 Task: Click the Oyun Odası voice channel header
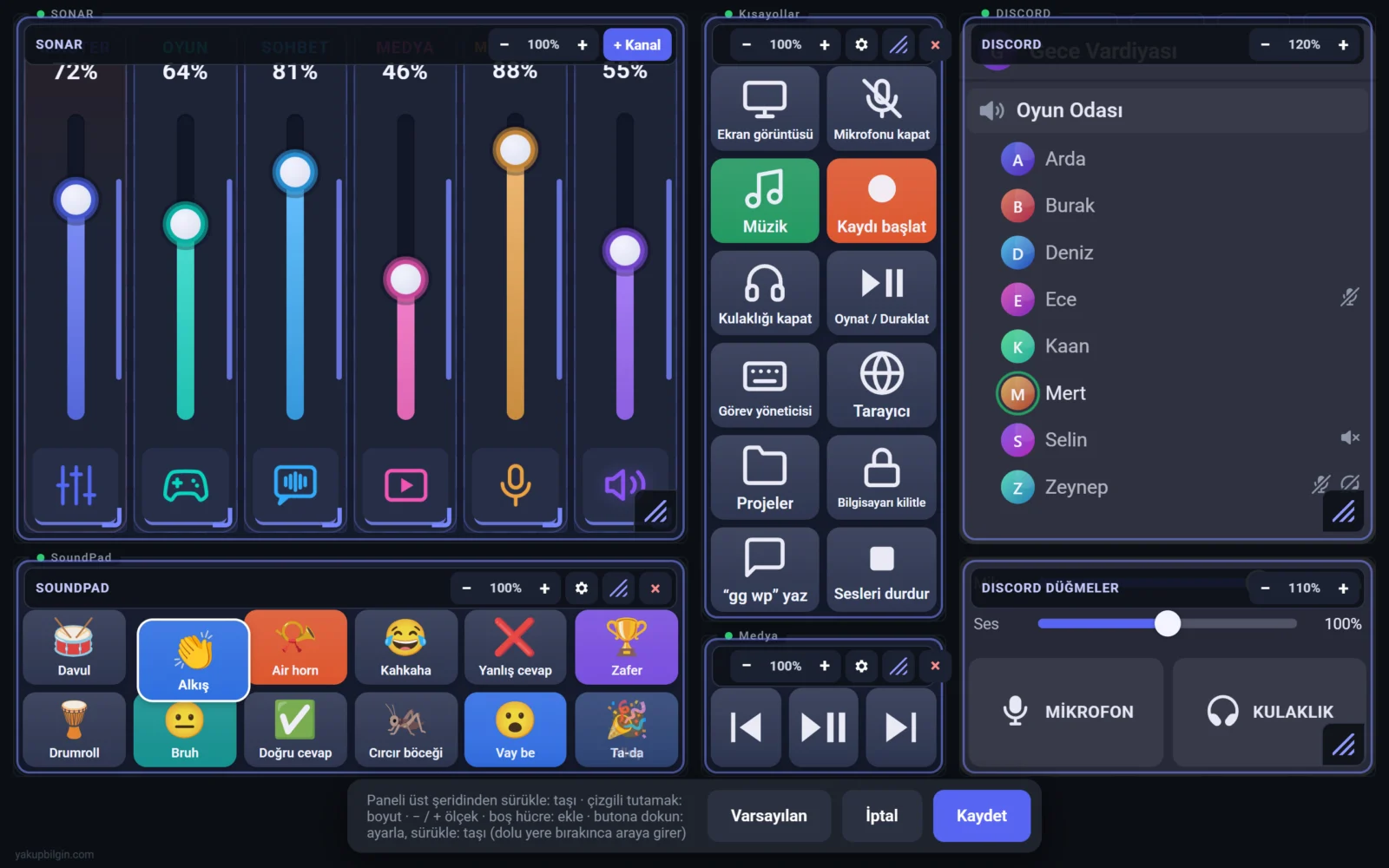pyautogui.click(x=1167, y=110)
